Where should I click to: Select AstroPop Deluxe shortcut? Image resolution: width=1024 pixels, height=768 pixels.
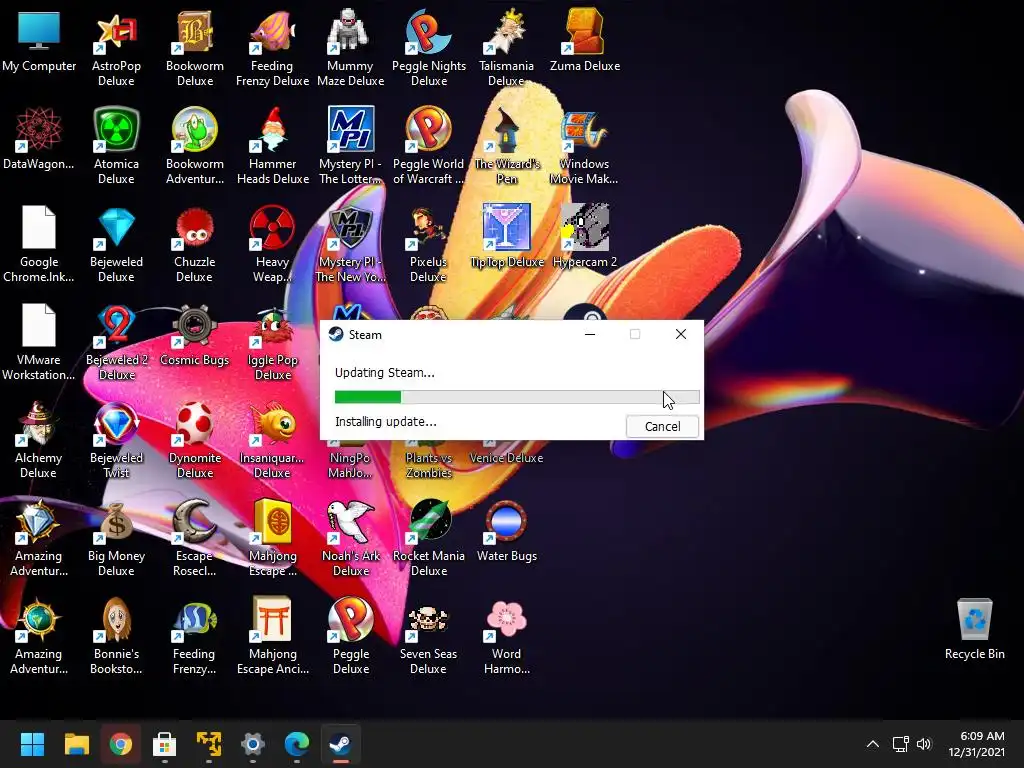coord(116,50)
